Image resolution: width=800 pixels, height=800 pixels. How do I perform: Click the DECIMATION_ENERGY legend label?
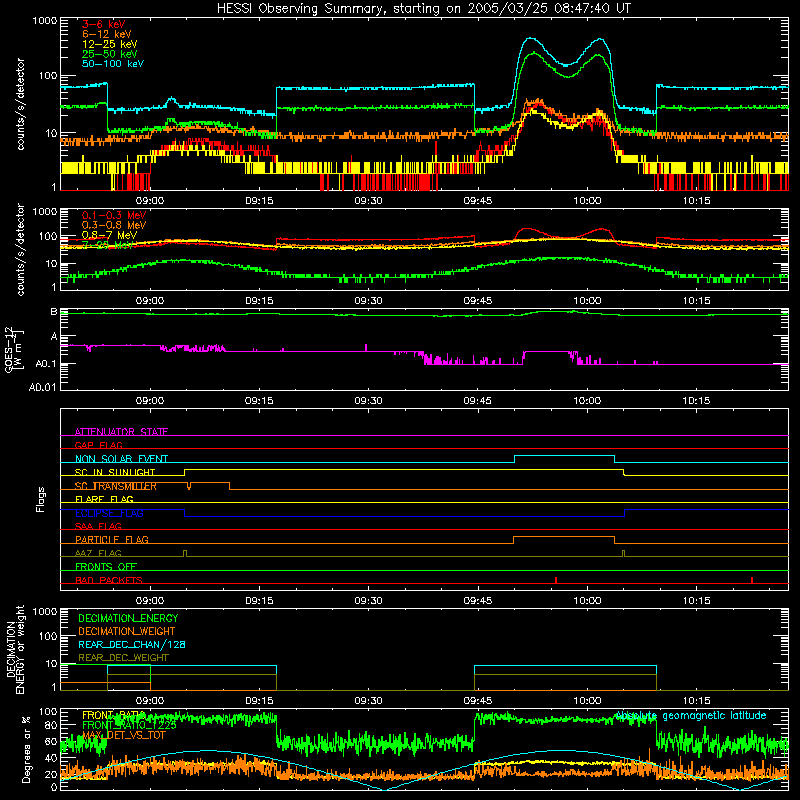click(128, 618)
